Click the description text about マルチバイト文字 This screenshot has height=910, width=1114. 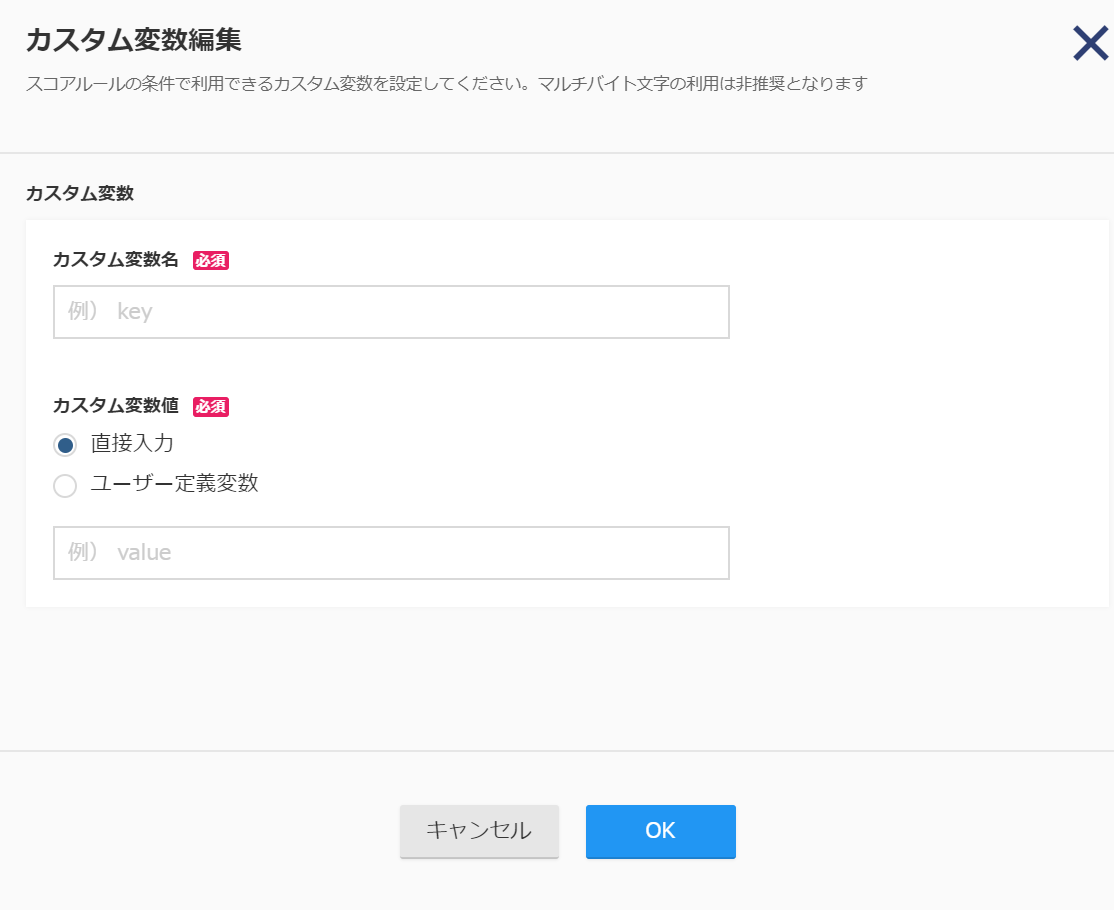(x=447, y=84)
